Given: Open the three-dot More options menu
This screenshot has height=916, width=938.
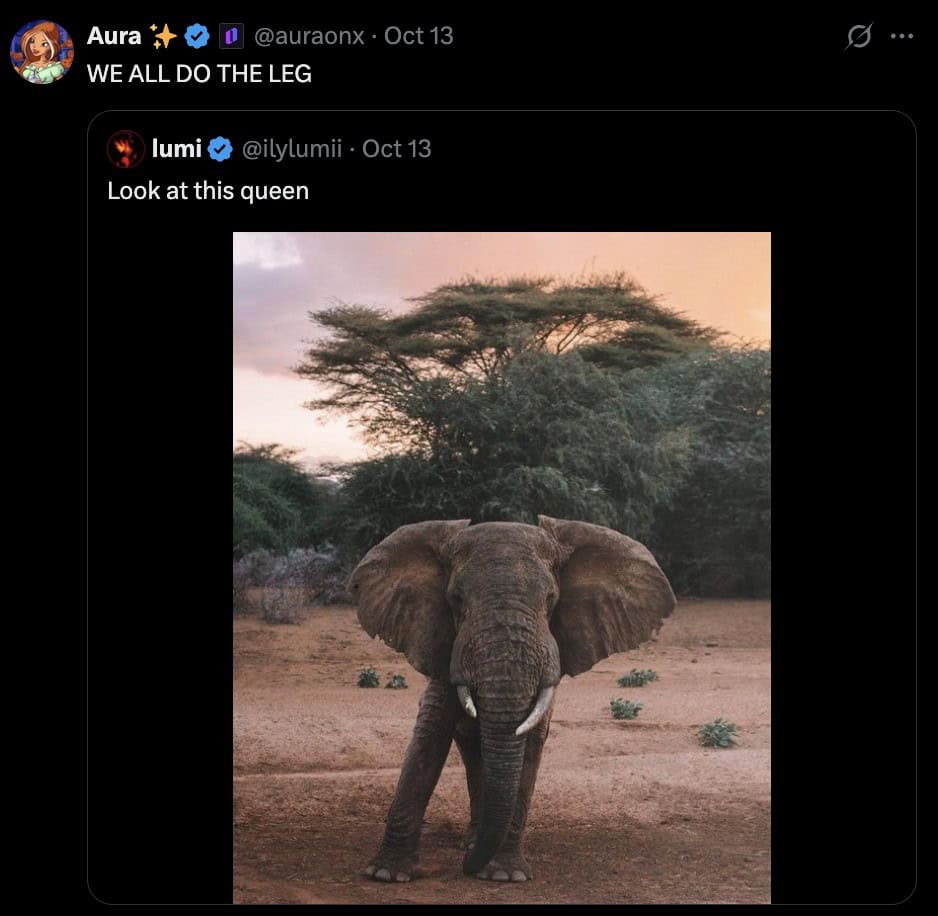Looking at the screenshot, I should tap(902, 37).
